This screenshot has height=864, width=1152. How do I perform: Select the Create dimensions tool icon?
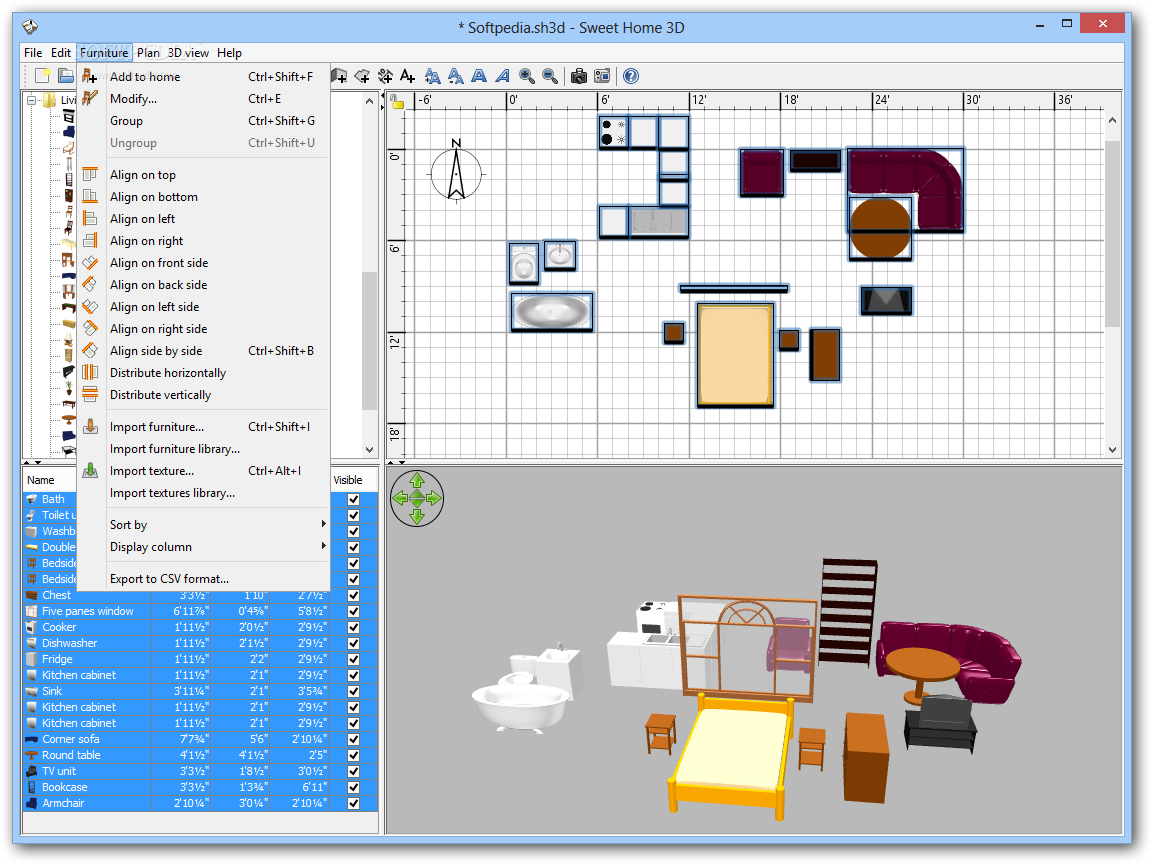coord(385,76)
